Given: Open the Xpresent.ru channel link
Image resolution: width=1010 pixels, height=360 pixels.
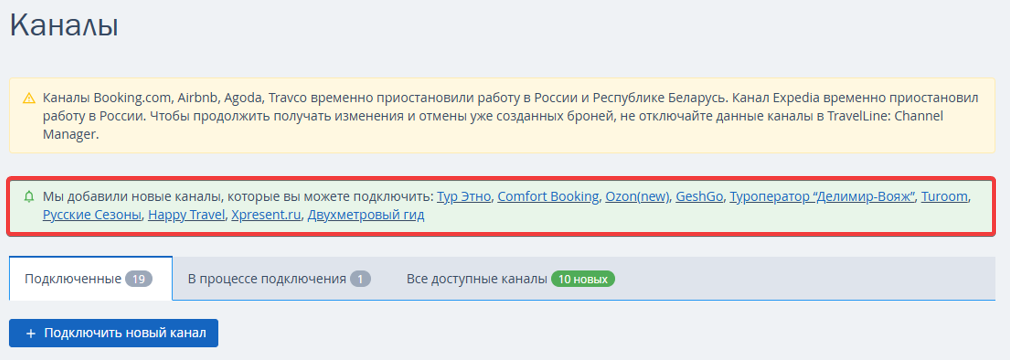Looking at the screenshot, I should coord(266,215).
